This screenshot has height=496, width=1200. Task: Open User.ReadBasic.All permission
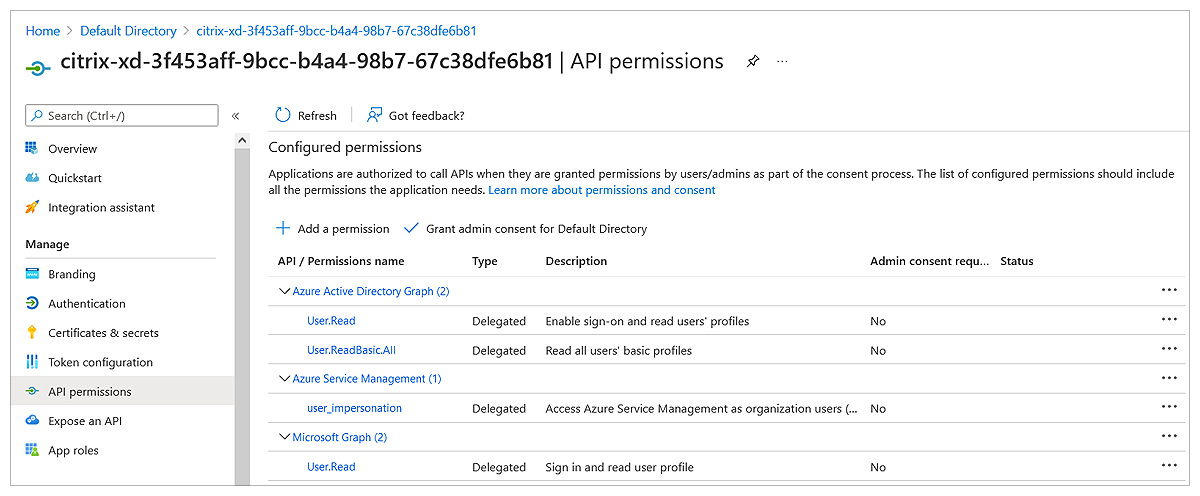point(351,350)
